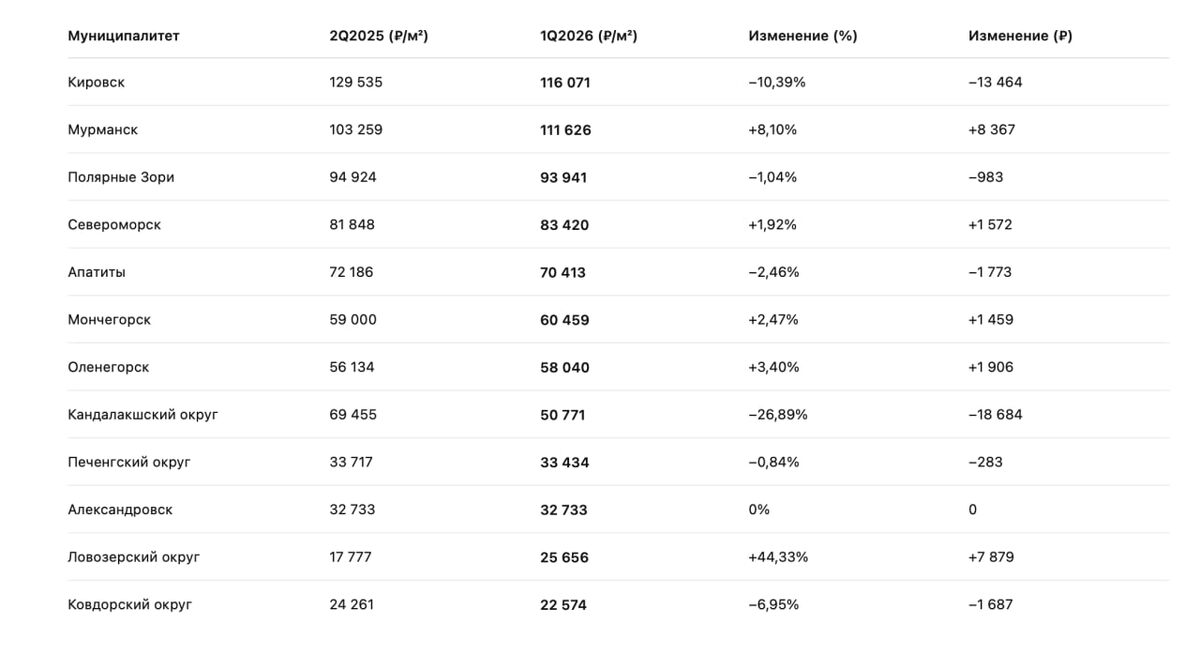Click the Изменение (₽) column header
The width and height of the screenshot is (1200, 655).
1020,36
